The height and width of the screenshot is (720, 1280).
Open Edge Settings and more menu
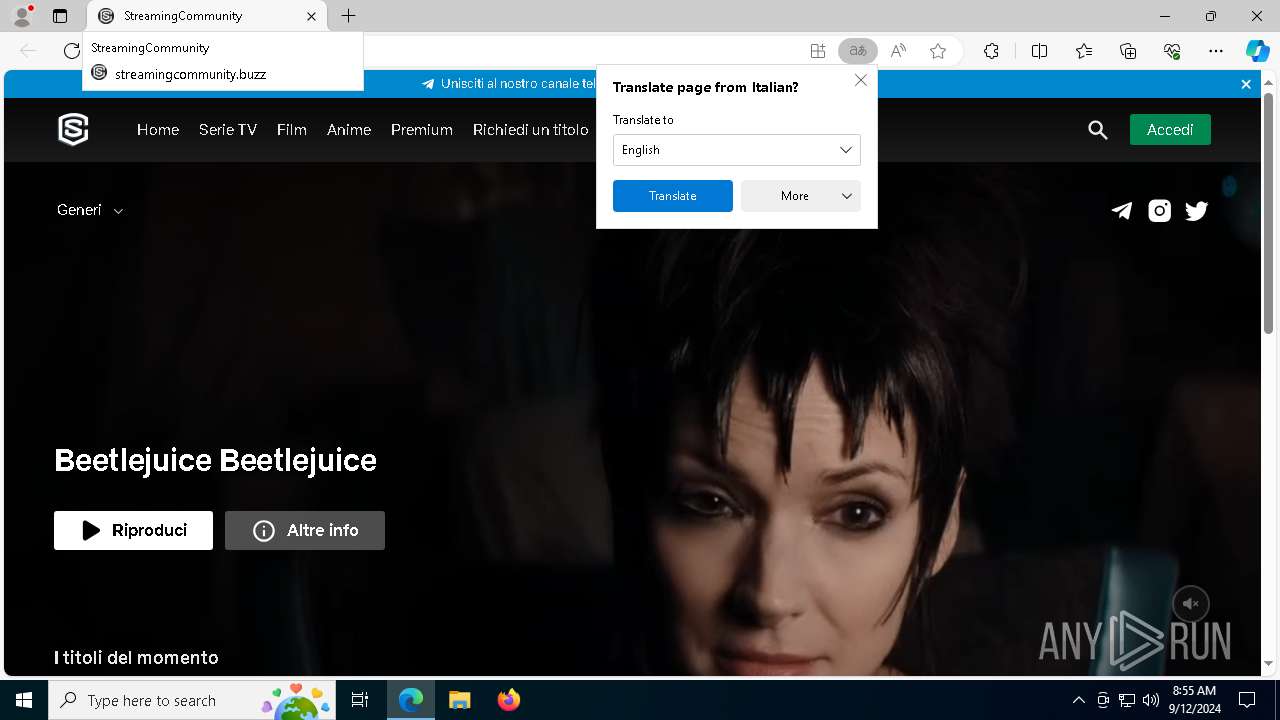point(1216,51)
